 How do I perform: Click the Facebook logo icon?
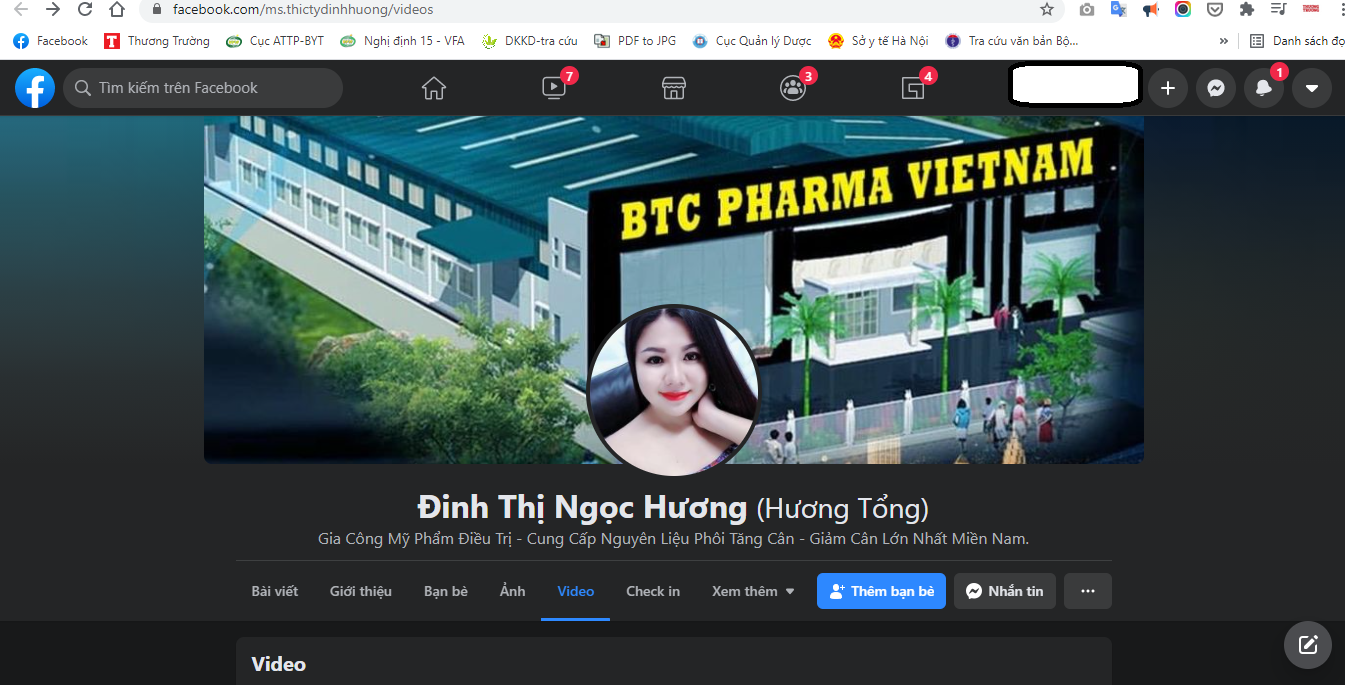[35, 88]
